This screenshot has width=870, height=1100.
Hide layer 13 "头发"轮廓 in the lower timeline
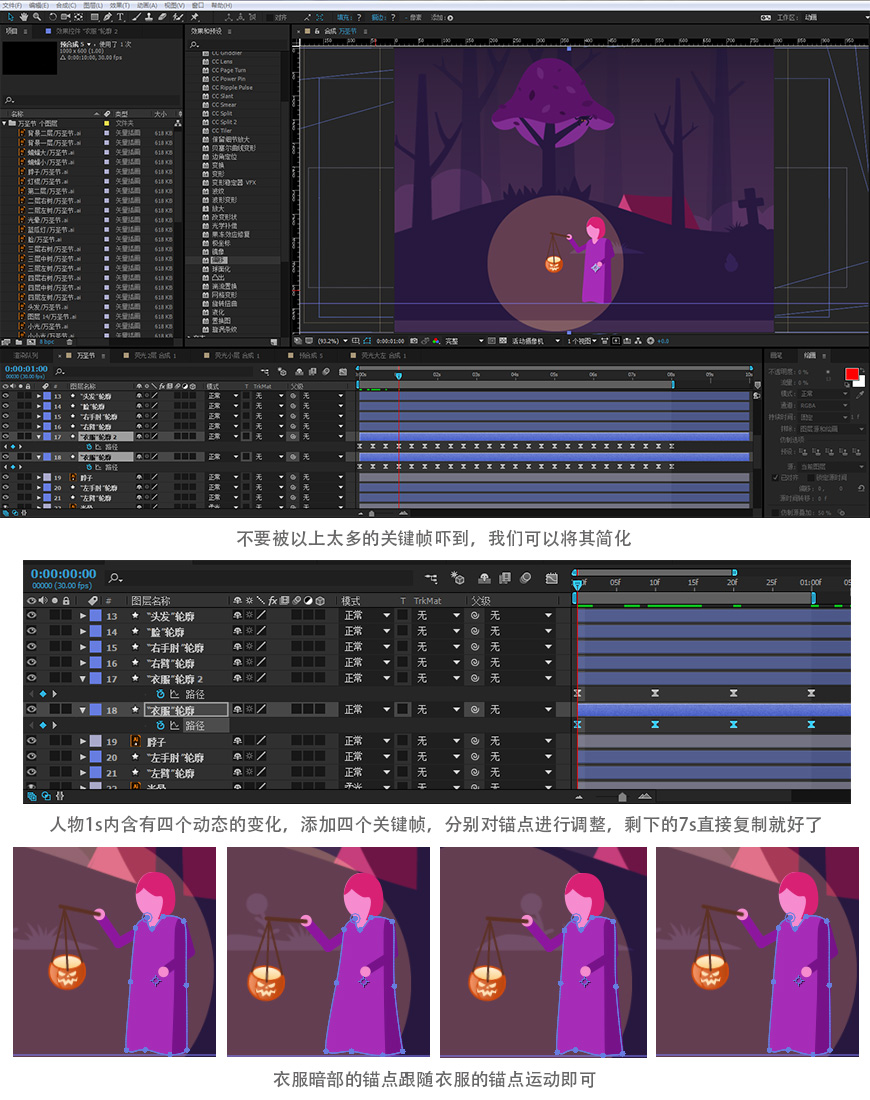click(x=32, y=616)
